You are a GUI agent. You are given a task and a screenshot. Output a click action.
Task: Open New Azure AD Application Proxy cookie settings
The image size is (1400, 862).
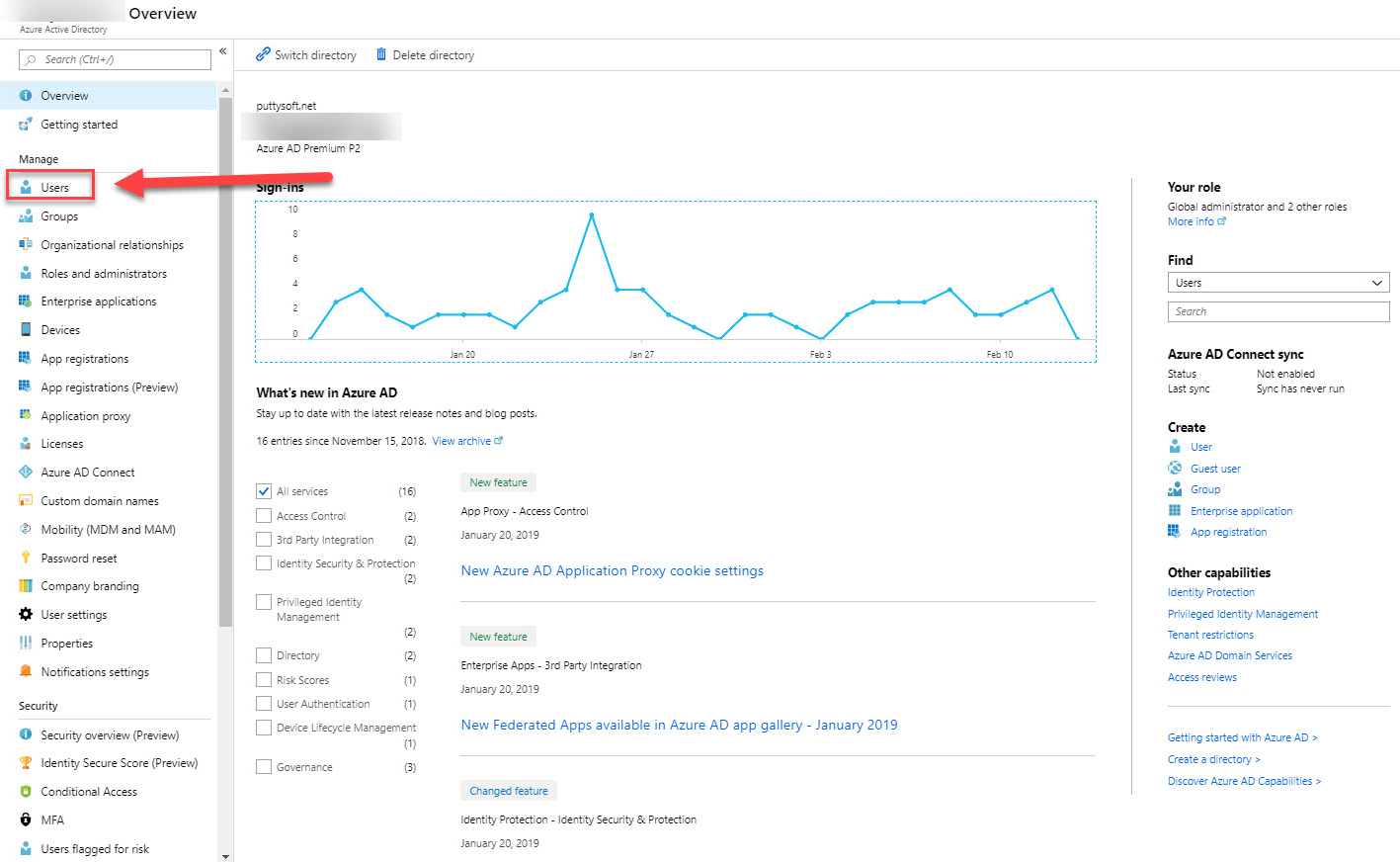[613, 571]
